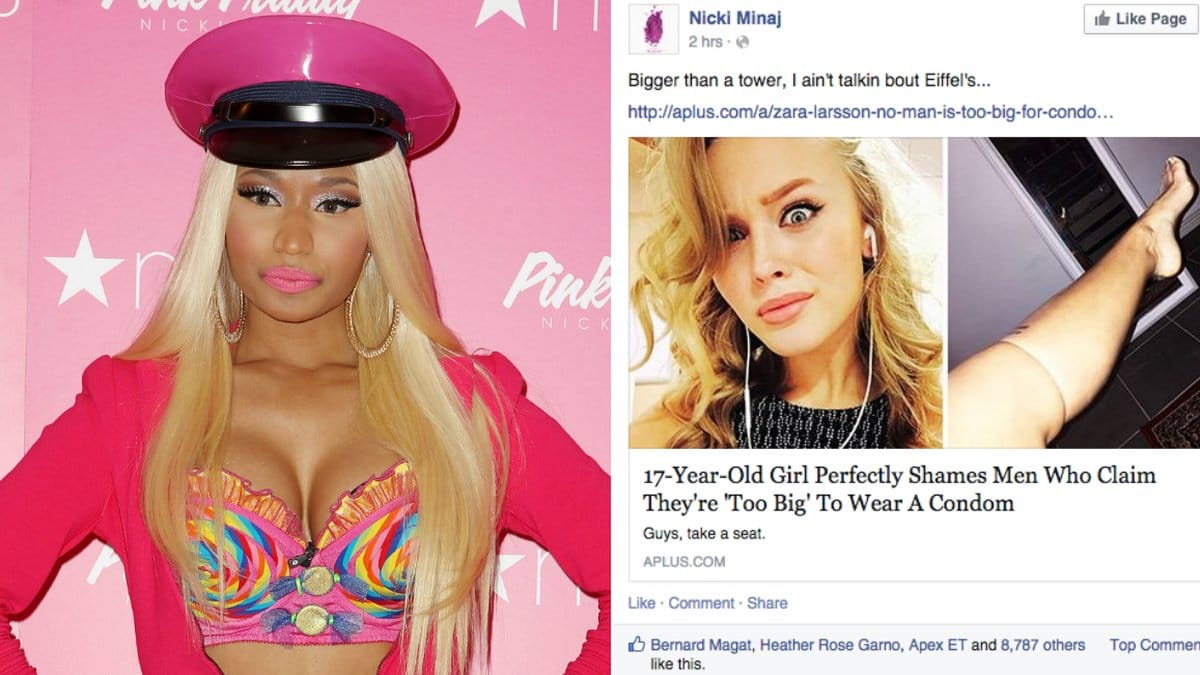Click the APLUS.COM source domain

683,561
